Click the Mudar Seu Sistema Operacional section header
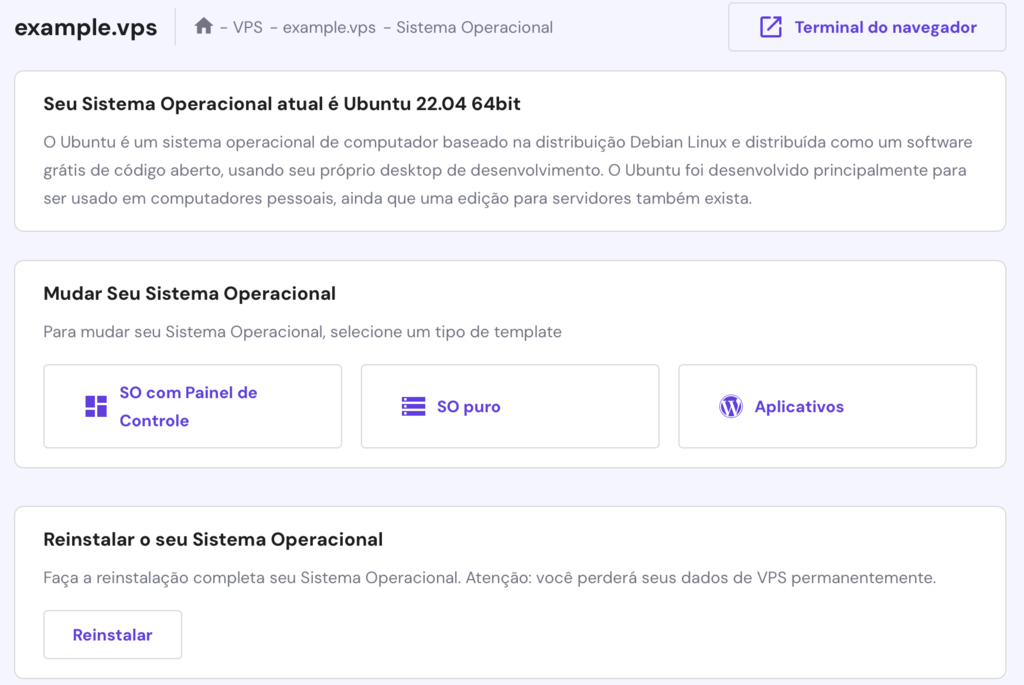Screen dimensions: 1024x685 coord(188,293)
